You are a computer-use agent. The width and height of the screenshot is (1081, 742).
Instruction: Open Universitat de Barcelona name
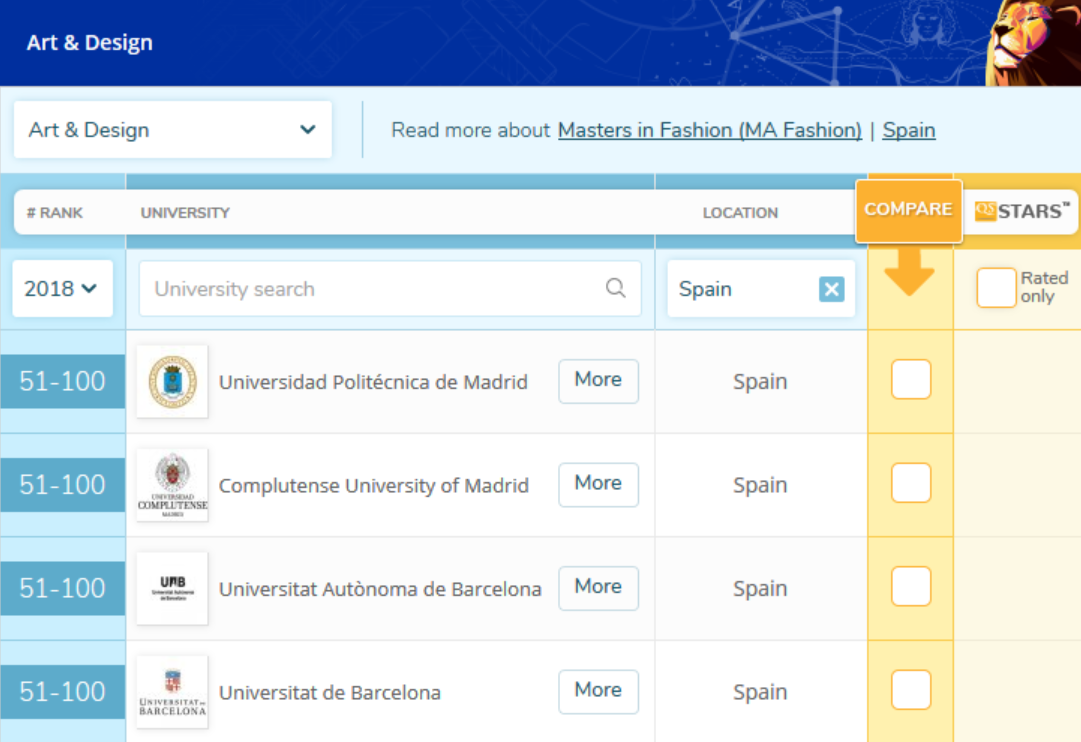(x=330, y=692)
